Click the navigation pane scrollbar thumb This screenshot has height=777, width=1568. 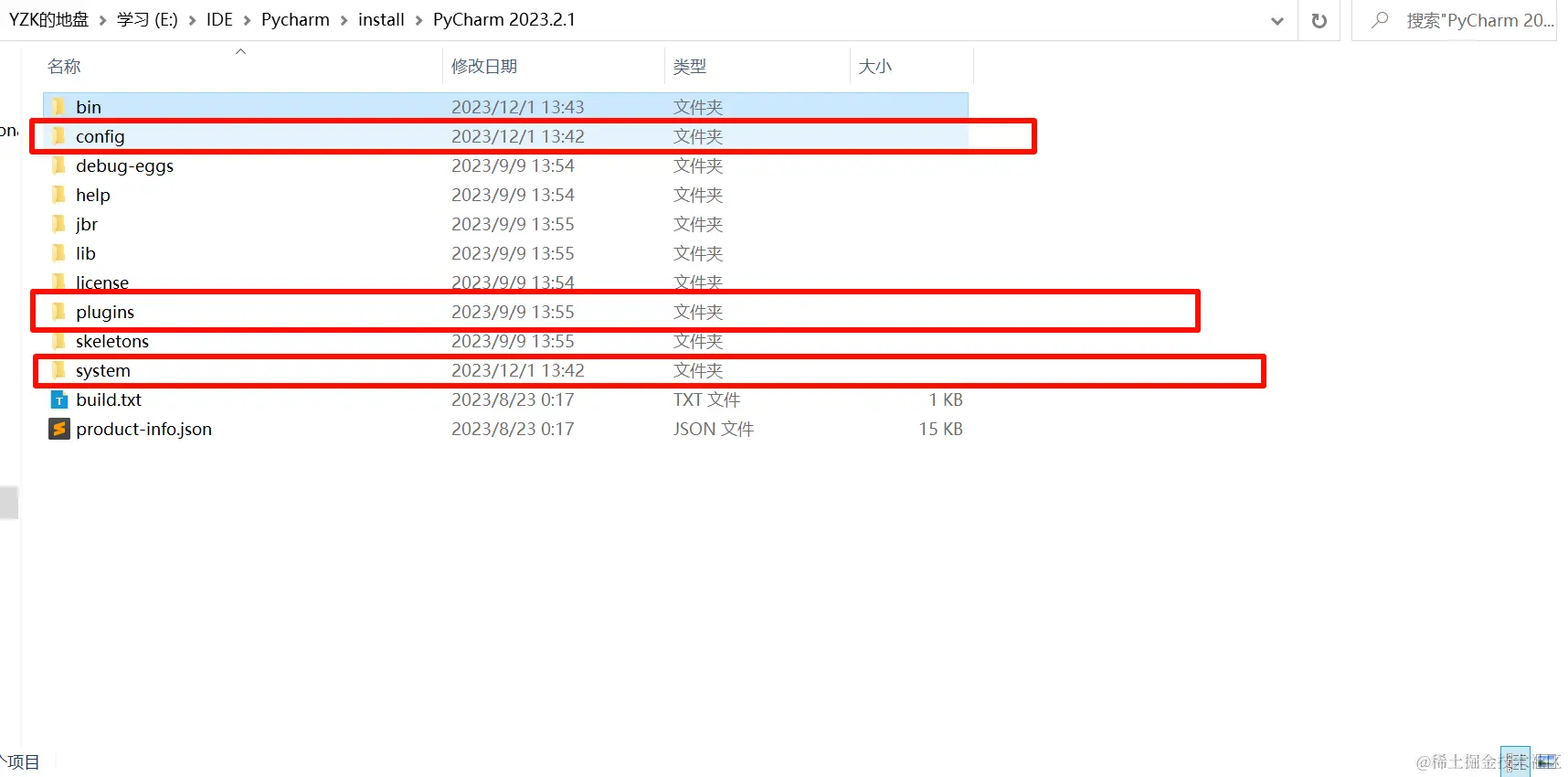[9, 503]
